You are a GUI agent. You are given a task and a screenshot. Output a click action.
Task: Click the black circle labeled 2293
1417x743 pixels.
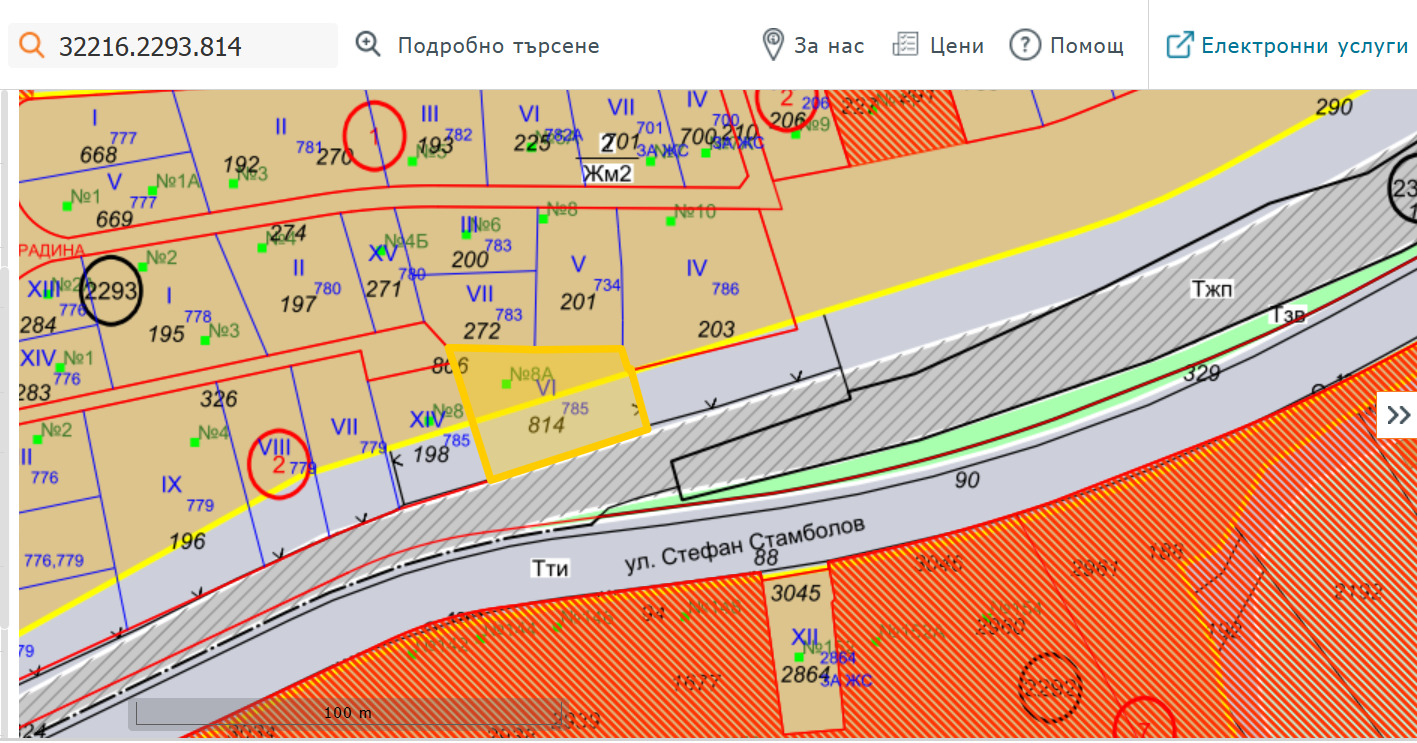(x=110, y=292)
